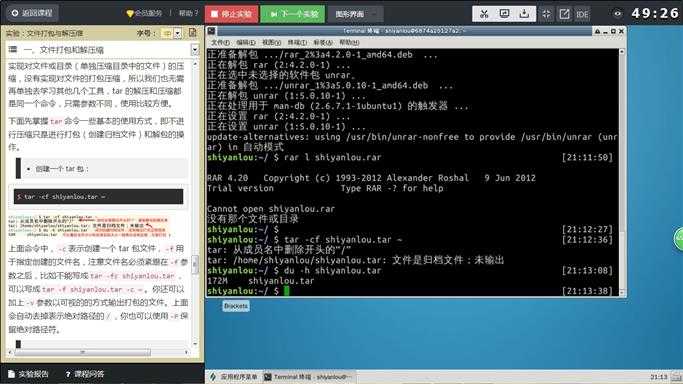Click the download icon in top toolbar
Screen dimensions: 683x384
524,14
